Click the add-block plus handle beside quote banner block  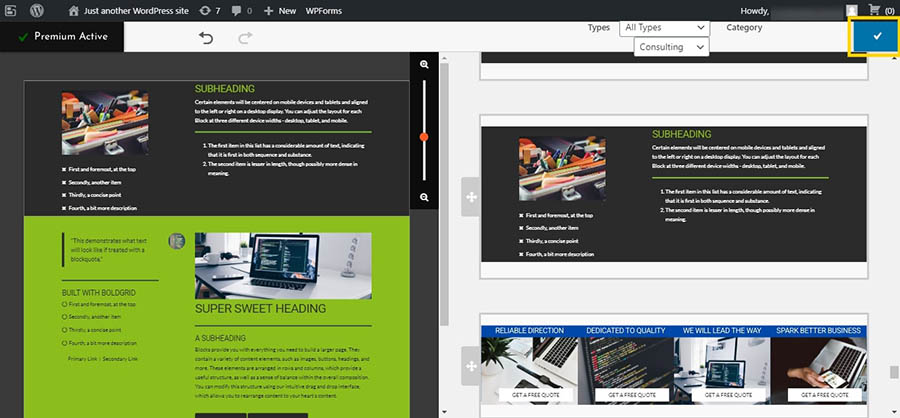[470, 367]
